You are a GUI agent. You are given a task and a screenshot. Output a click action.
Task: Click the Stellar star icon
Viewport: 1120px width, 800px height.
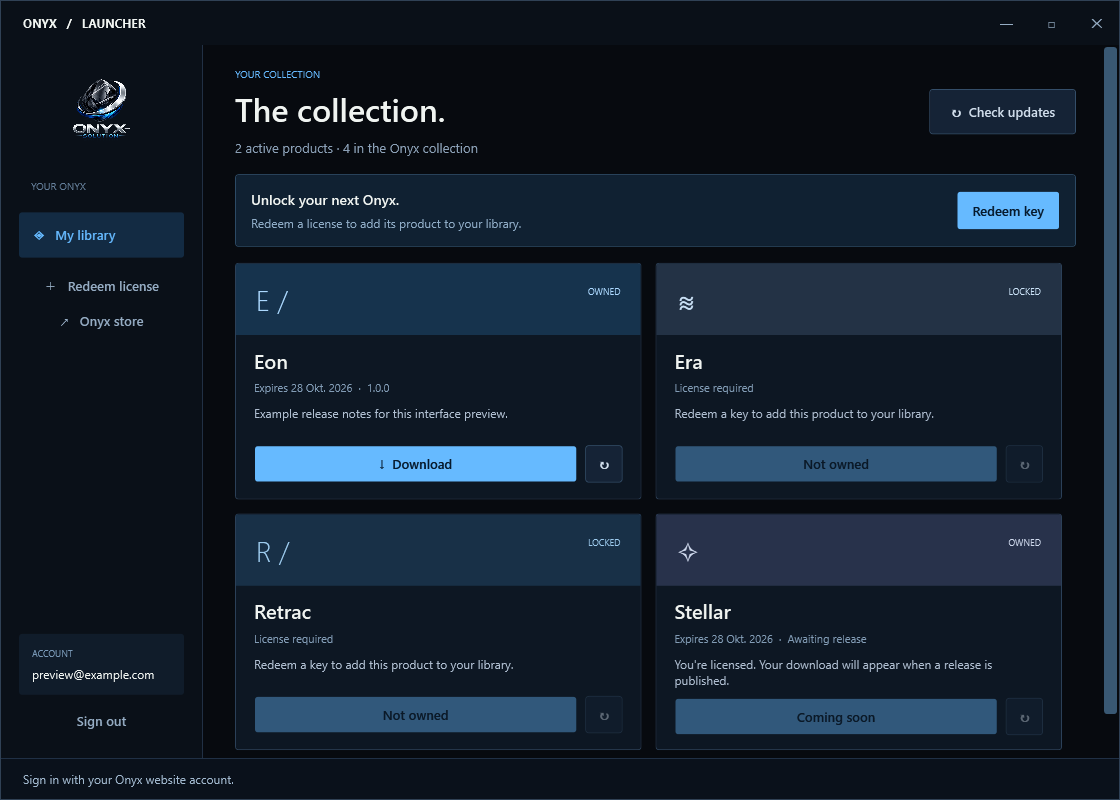[x=688, y=552]
